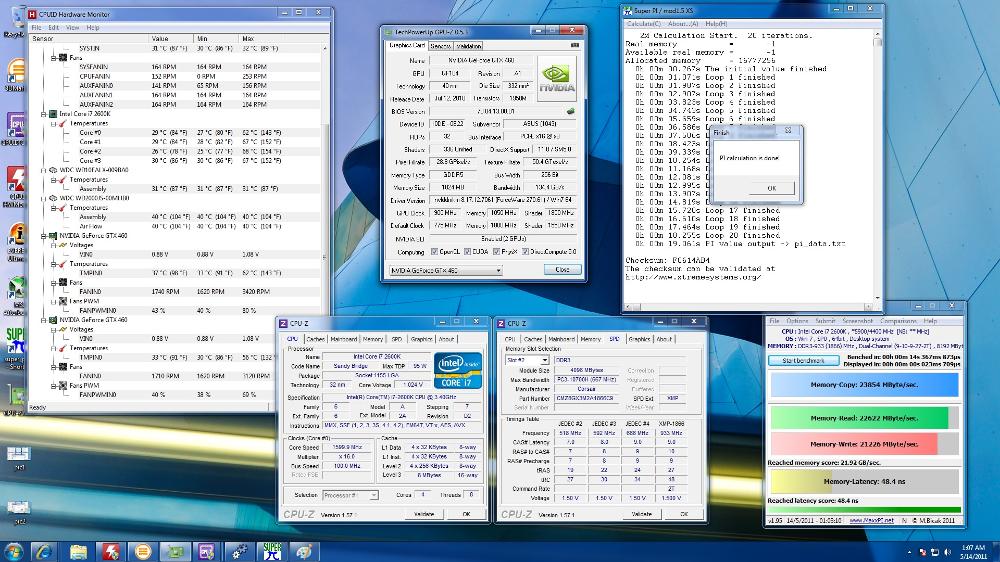Open the Processor #1 selection dropdown in CPU-Z
The height and width of the screenshot is (562, 1000).
click(350, 495)
